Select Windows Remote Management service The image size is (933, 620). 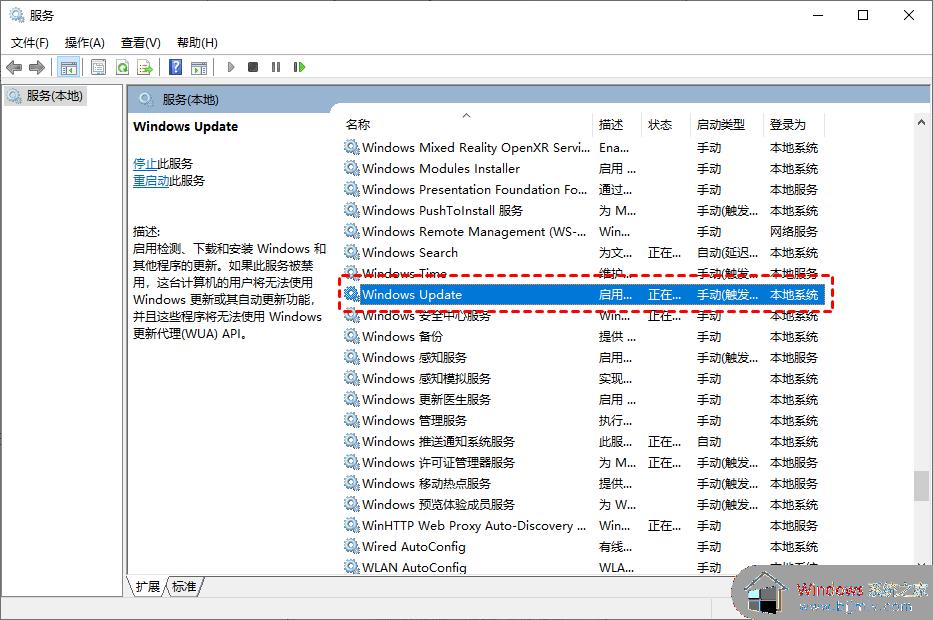click(583, 231)
